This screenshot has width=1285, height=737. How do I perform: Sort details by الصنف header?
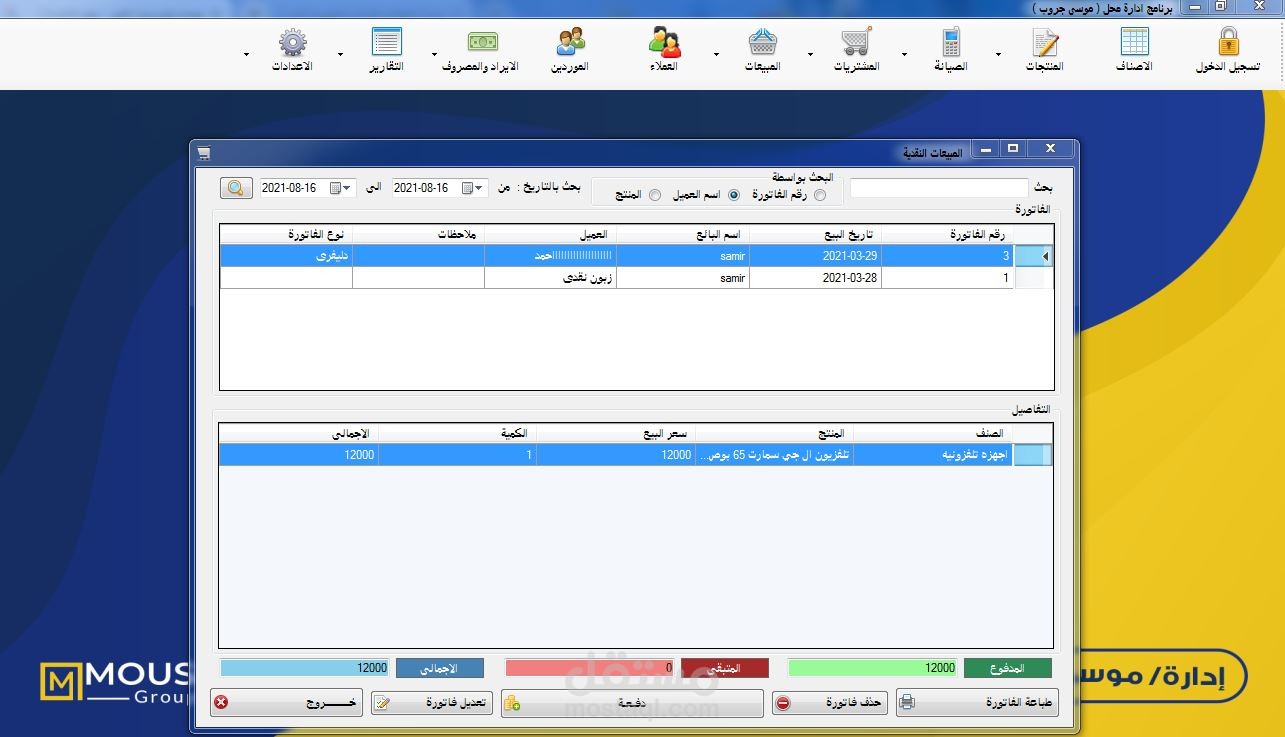point(933,434)
